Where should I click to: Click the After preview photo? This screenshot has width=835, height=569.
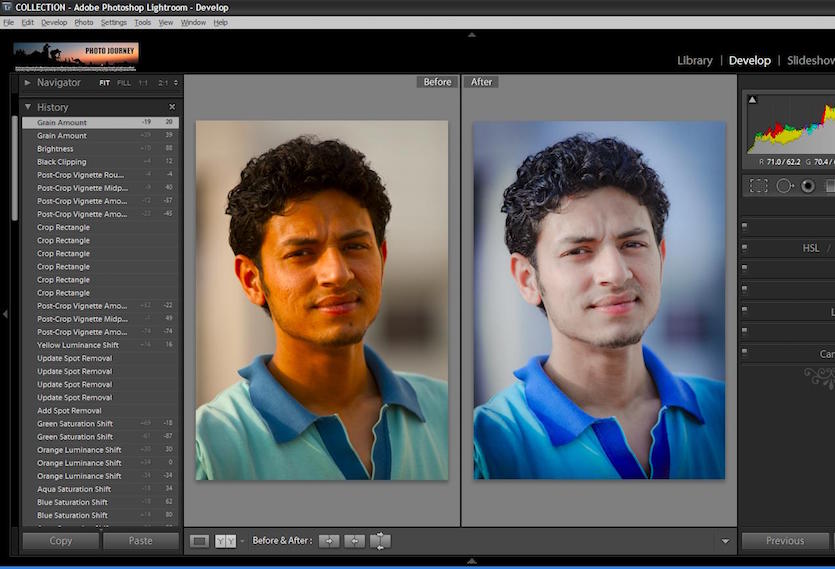(x=599, y=300)
